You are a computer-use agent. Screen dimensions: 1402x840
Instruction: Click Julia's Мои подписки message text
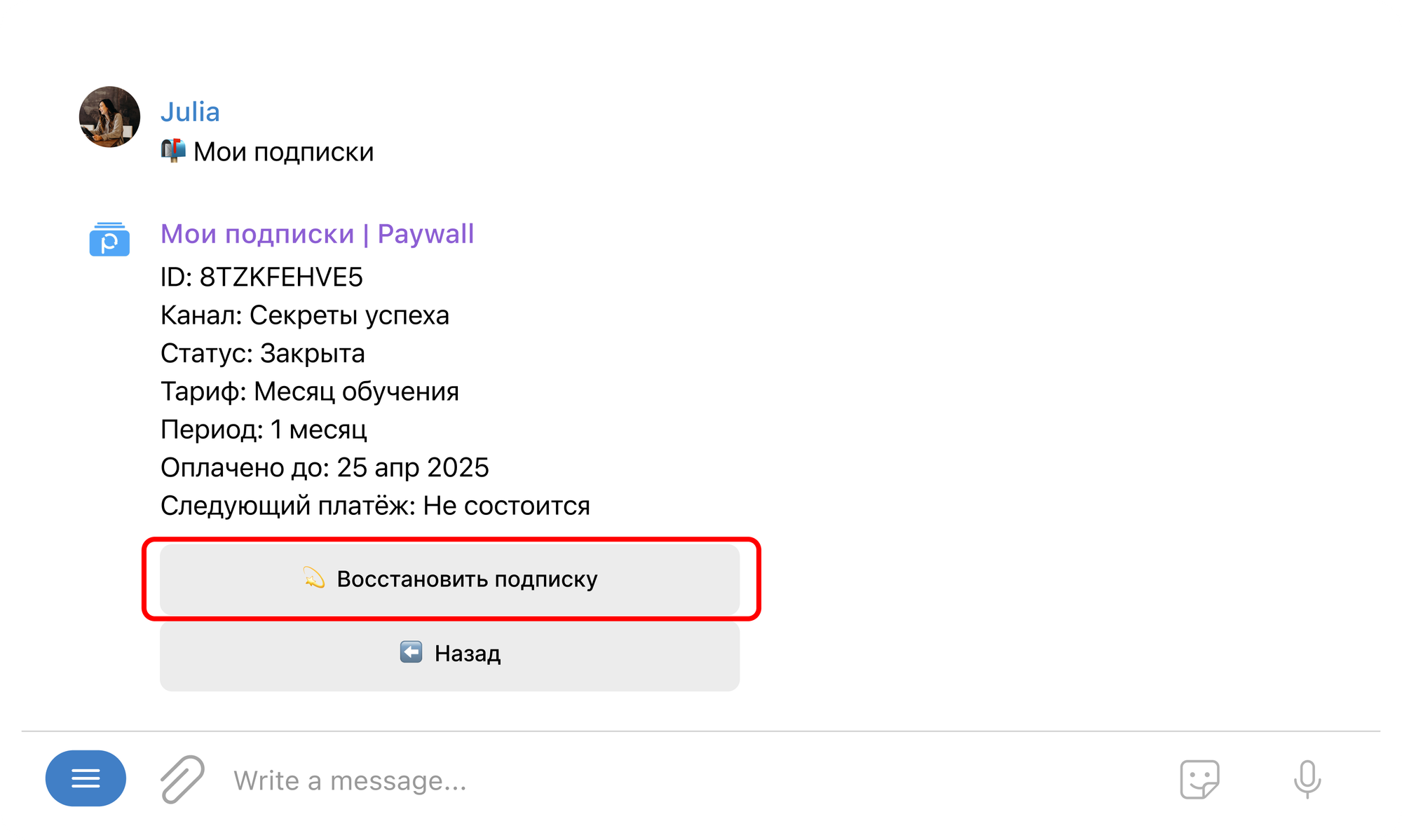pyautogui.click(x=283, y=152)
